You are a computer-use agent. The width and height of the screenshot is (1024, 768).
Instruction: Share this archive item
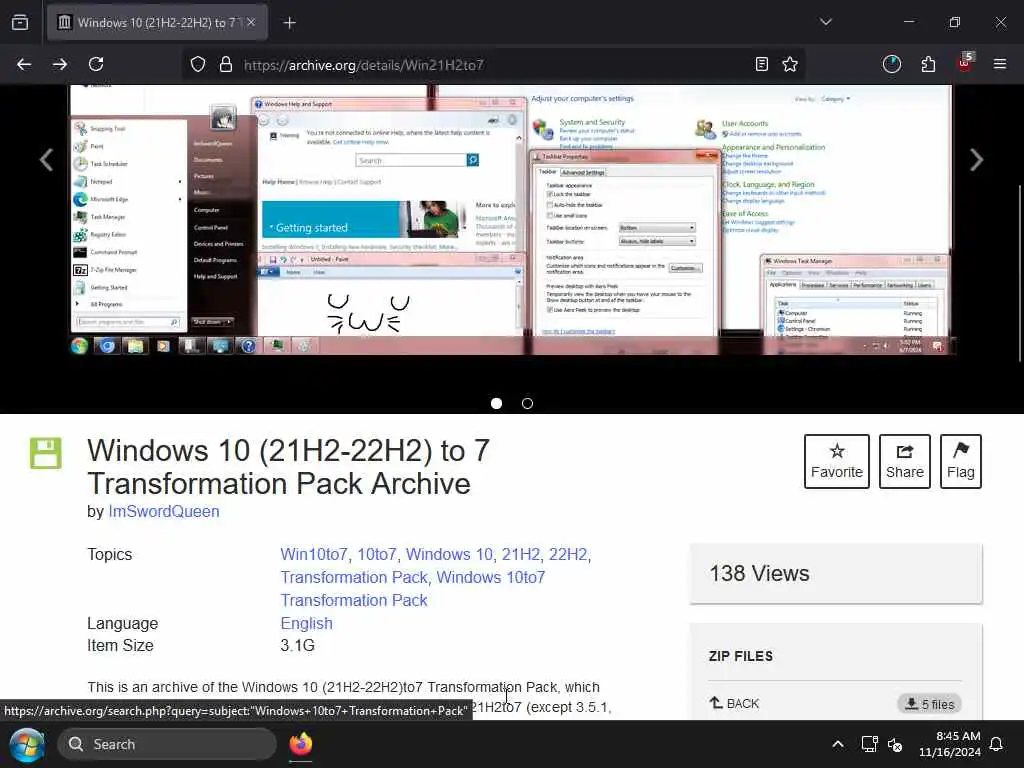[x=904, y=461]
